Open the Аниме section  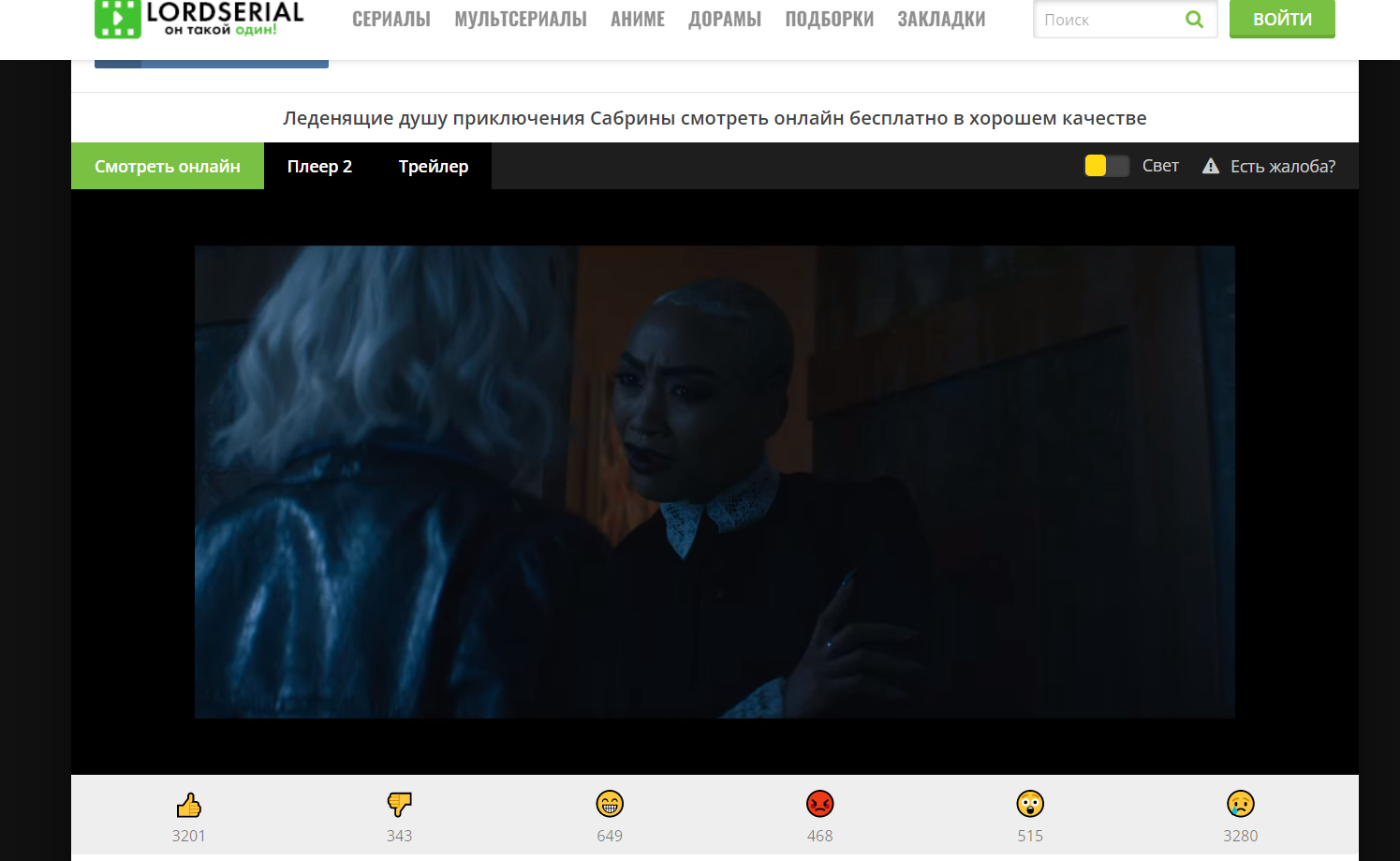[638, 19]
